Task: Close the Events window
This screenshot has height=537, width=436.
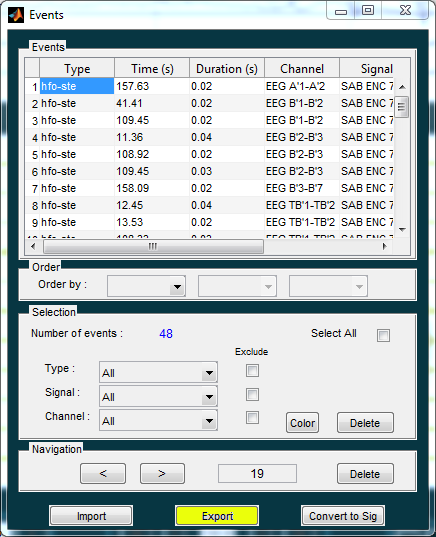Action: pyautogui.click(x=405, y=11)
